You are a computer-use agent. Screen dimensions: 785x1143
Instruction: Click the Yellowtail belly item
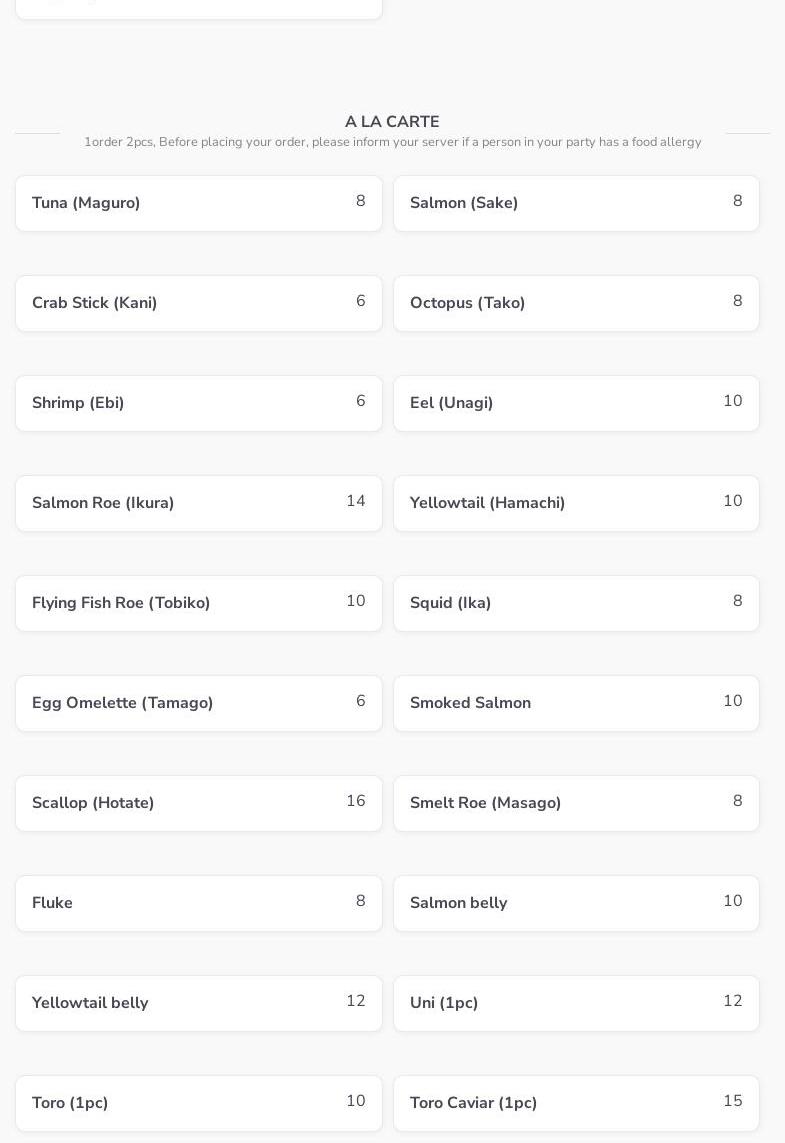[x=198, y=1003]
